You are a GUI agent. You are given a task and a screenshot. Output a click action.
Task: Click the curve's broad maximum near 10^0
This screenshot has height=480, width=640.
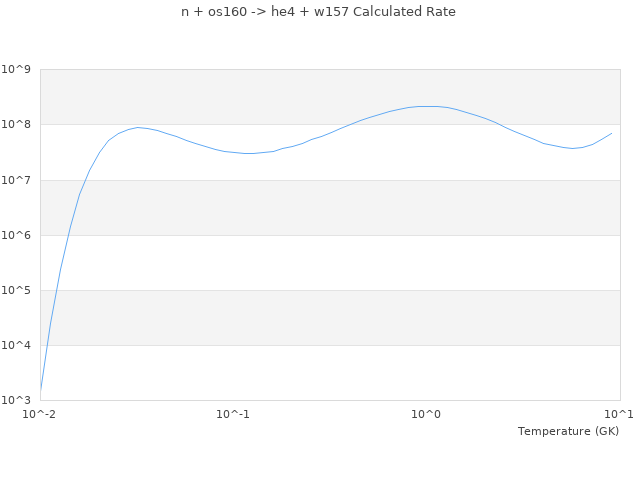pyautogui.click(x=428, y=106)
